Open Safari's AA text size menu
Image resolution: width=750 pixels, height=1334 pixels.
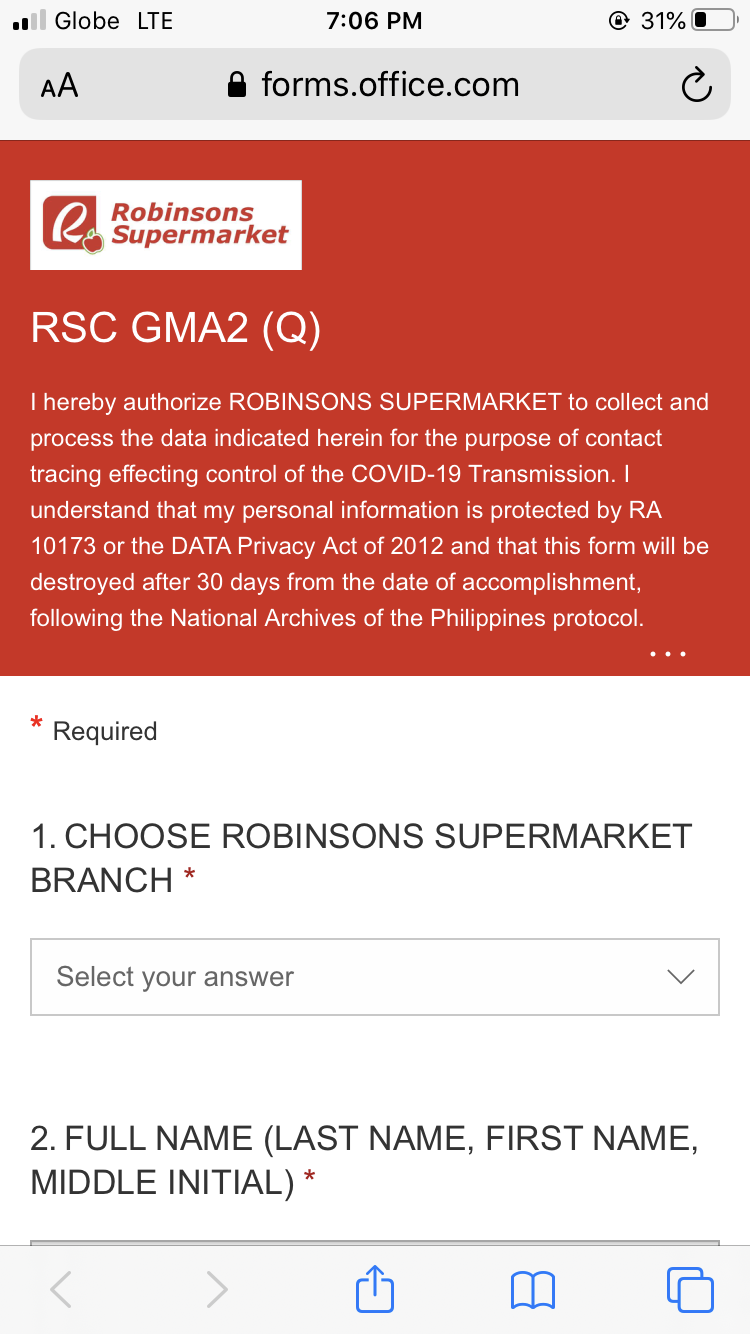pyautogui.click(x=59, y=86)
